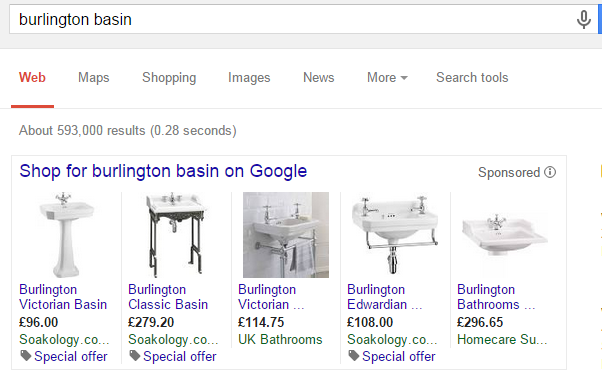Click the tag icon under Classic Basin

135,356
